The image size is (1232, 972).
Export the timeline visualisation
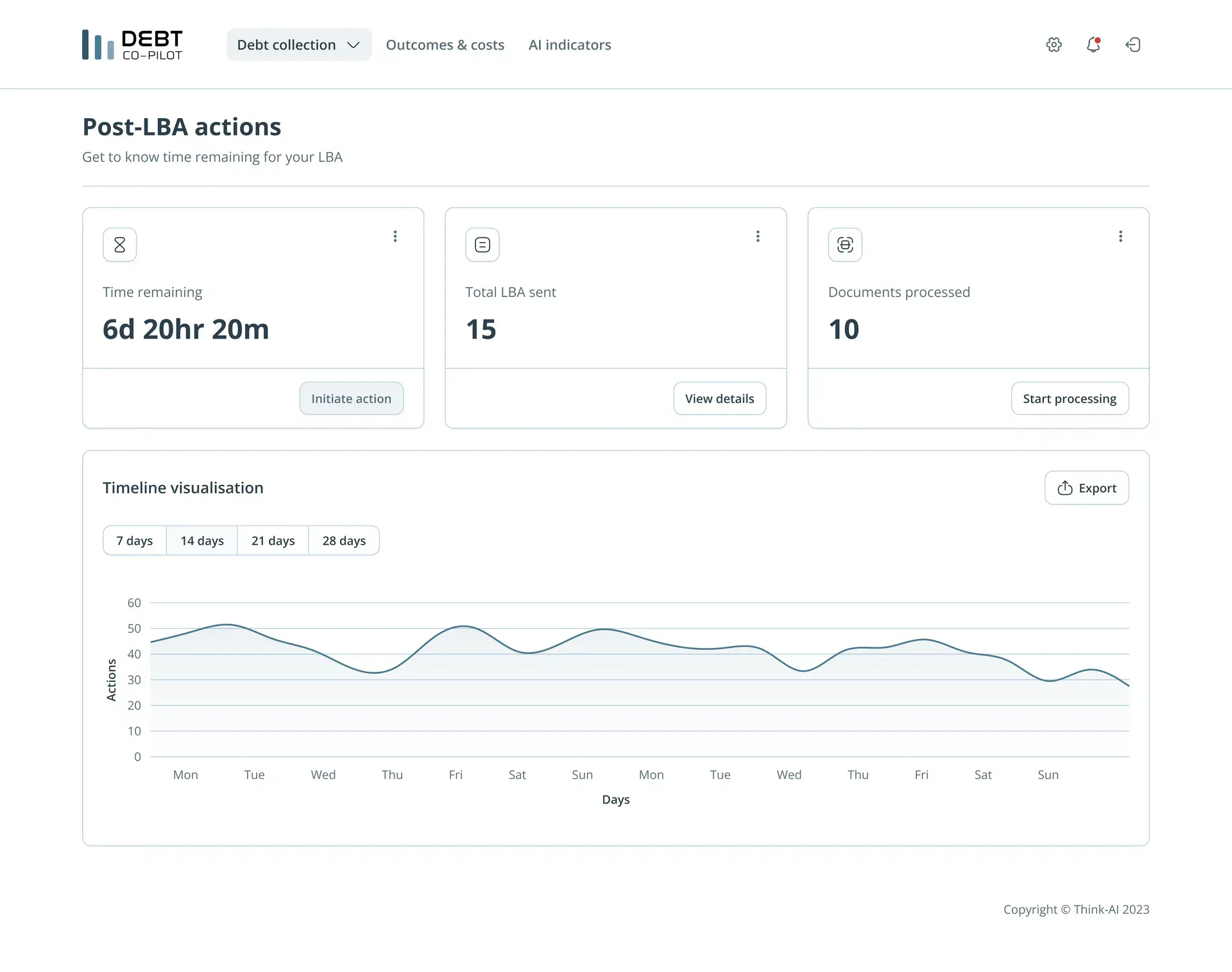coord(1086,488)
